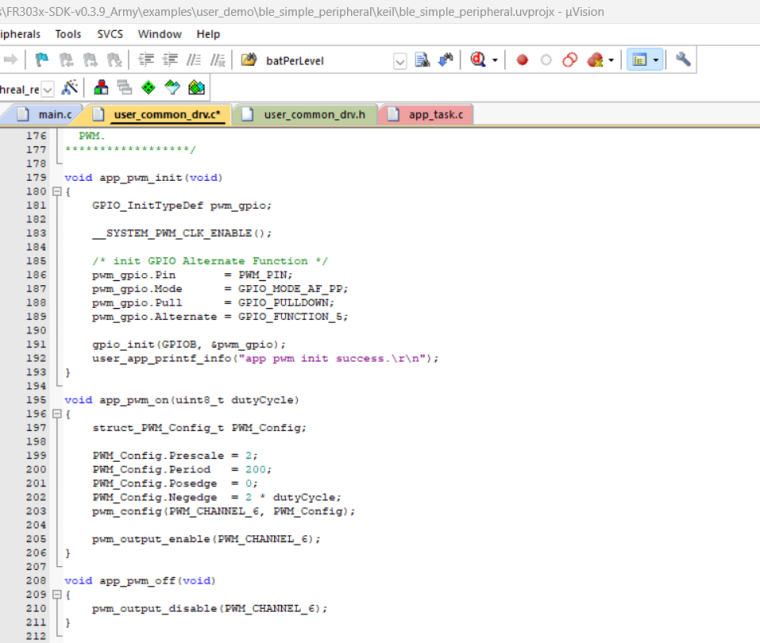Screen dimensions: 760x643
Task: Click the Manage Run-Time Environment green diamond icon
Action: click(148, 88)
